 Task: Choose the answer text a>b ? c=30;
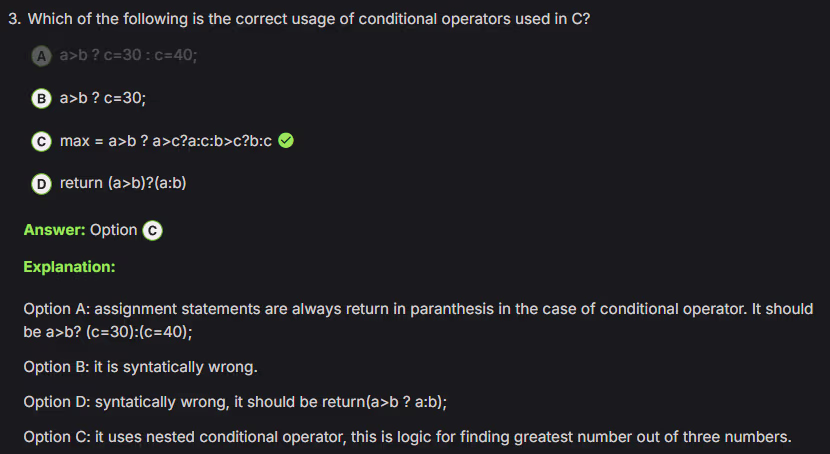(x=103, y=98)
